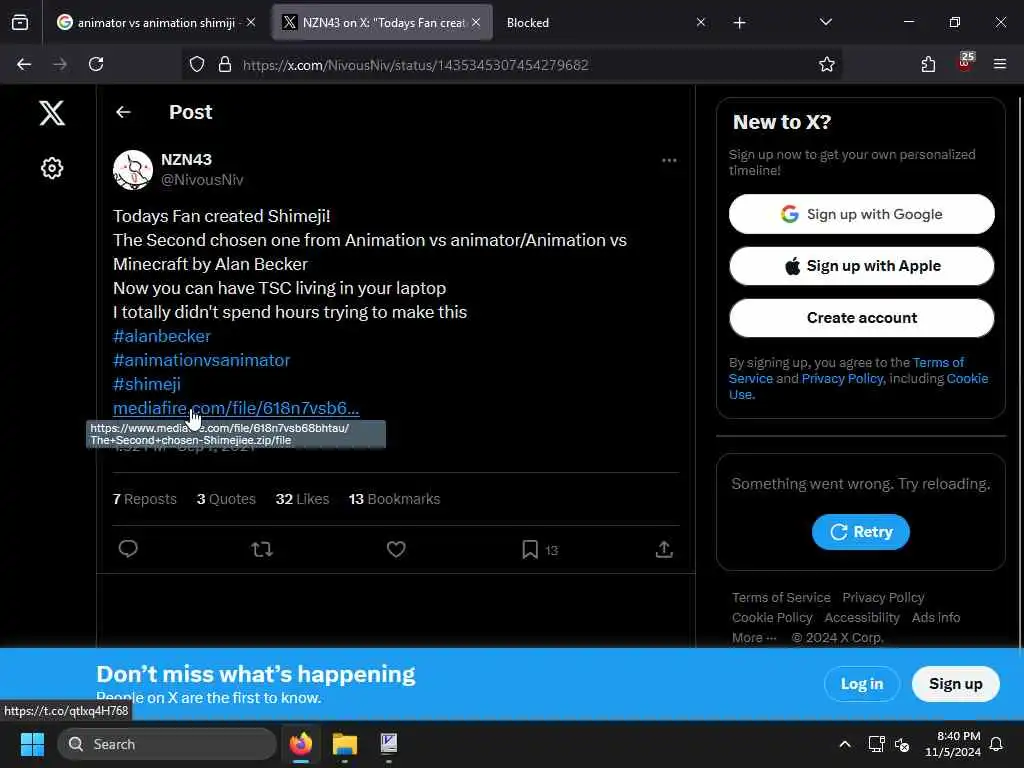The width and height of the screenshot is (1024, 768).
Task: View the 7 Reposts list
Action: (145, 499)
